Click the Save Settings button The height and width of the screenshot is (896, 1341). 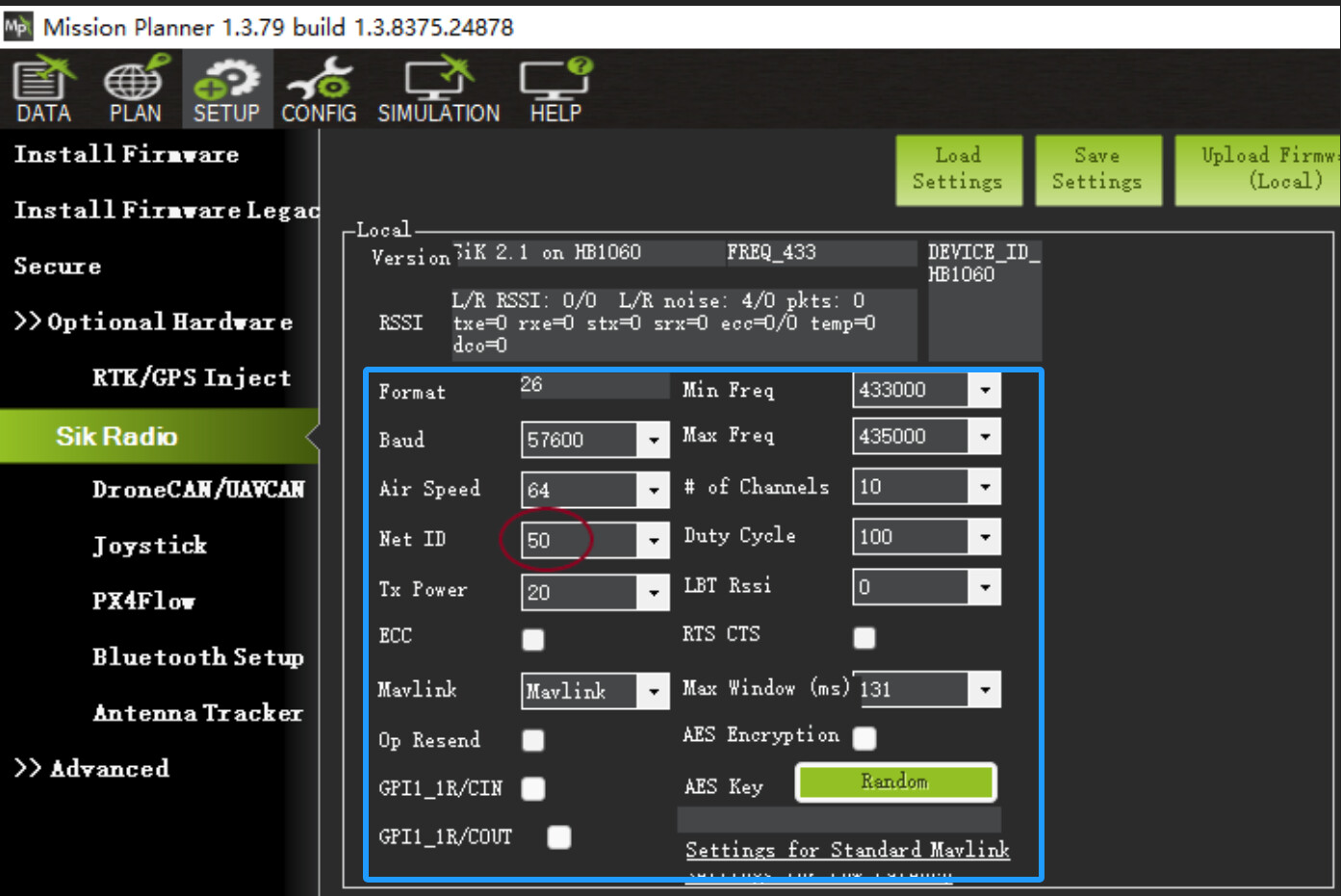click(x=1097, y=169)
